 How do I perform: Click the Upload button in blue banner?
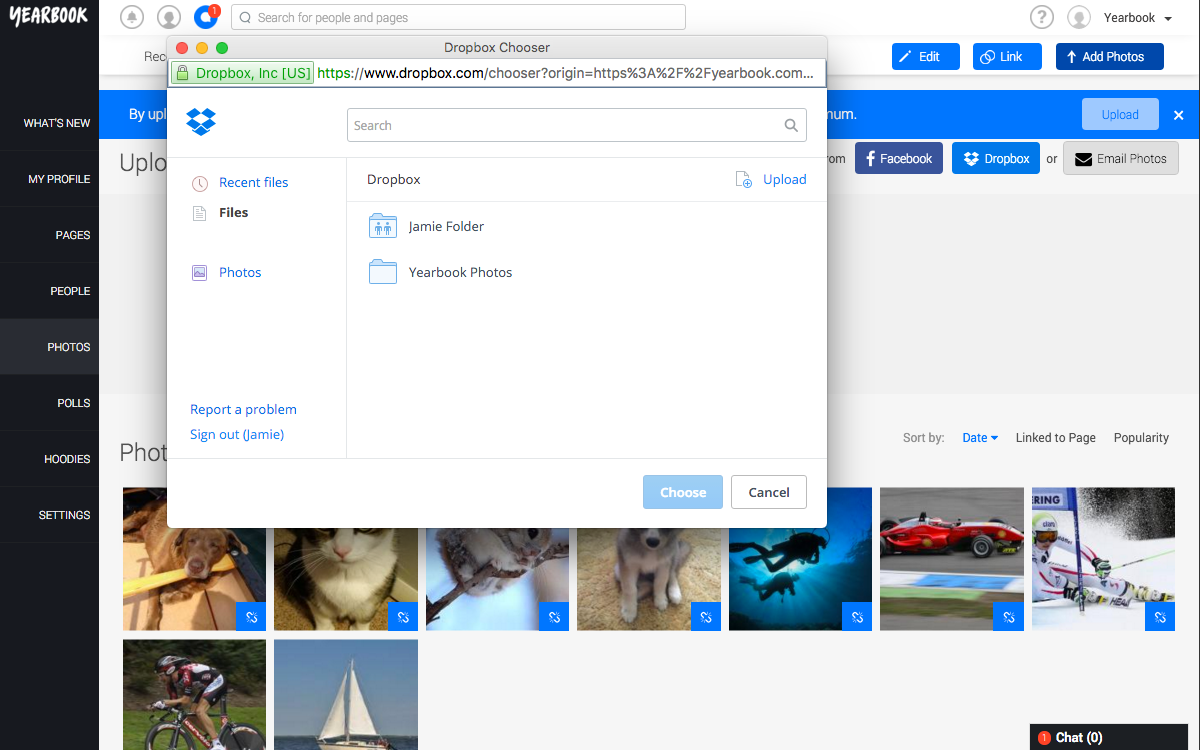coord(1120,115)
